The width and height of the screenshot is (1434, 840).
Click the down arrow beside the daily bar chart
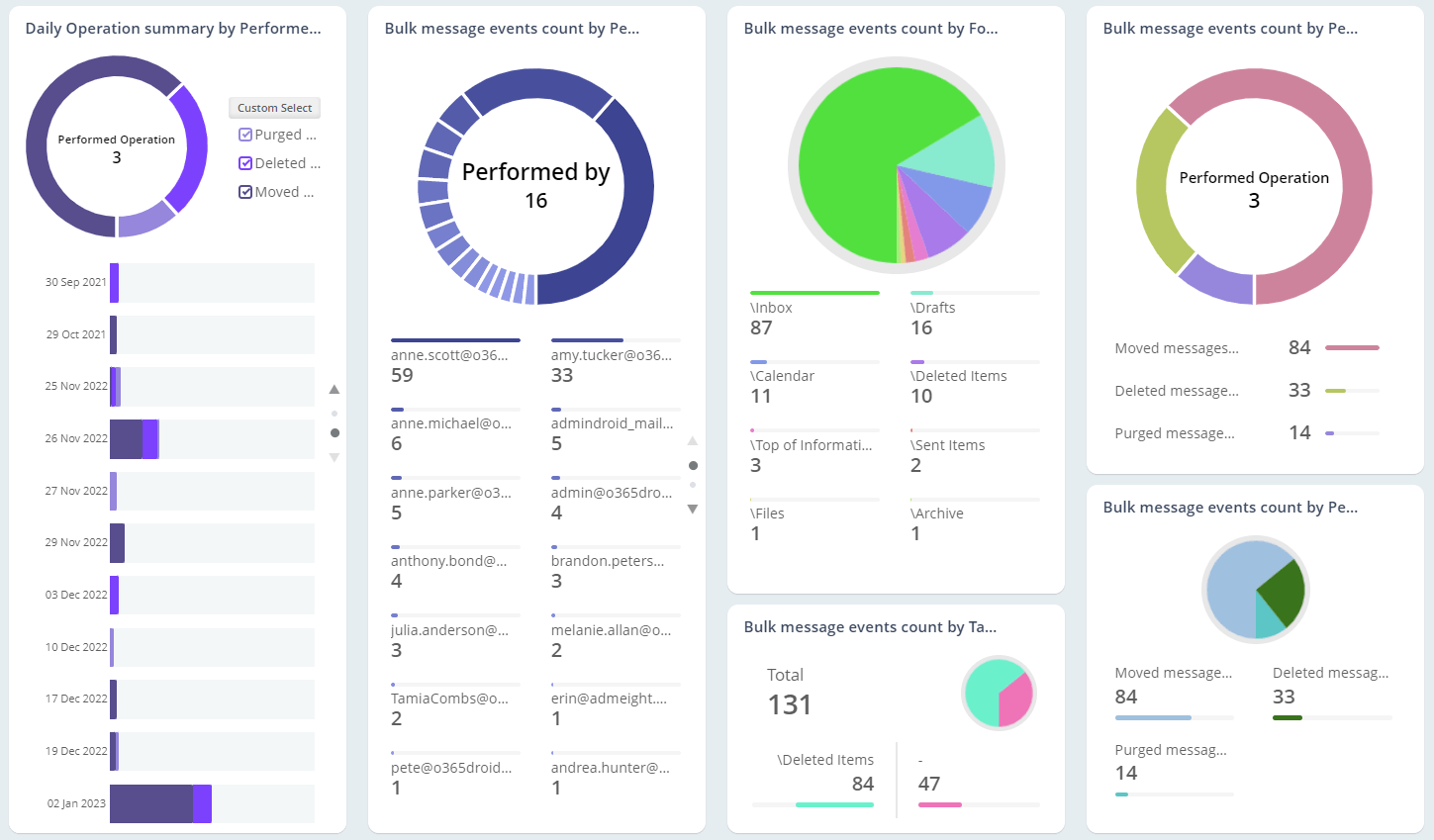point(335,457)
